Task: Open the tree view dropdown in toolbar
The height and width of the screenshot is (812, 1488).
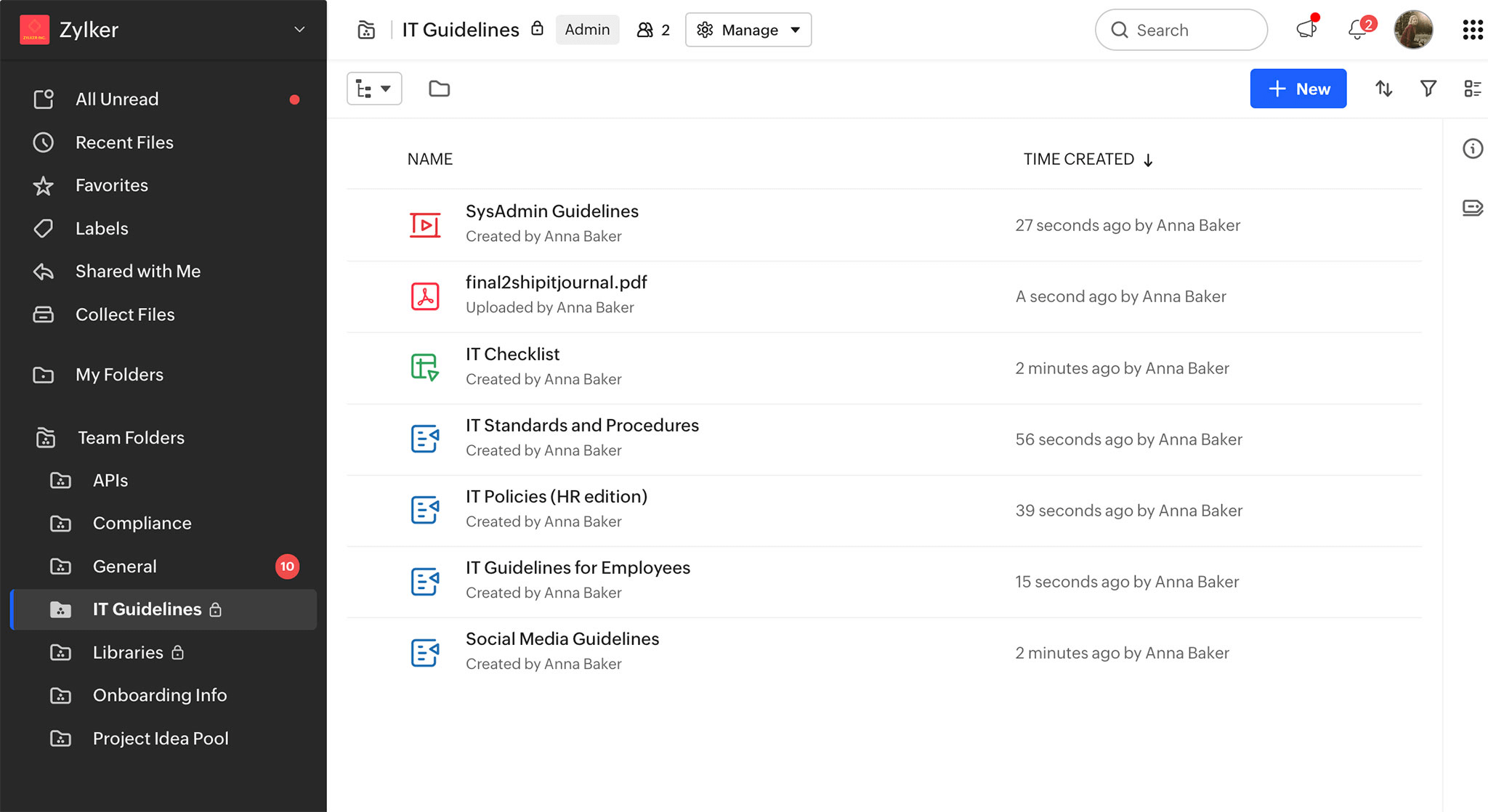Action: pos(373,89)
